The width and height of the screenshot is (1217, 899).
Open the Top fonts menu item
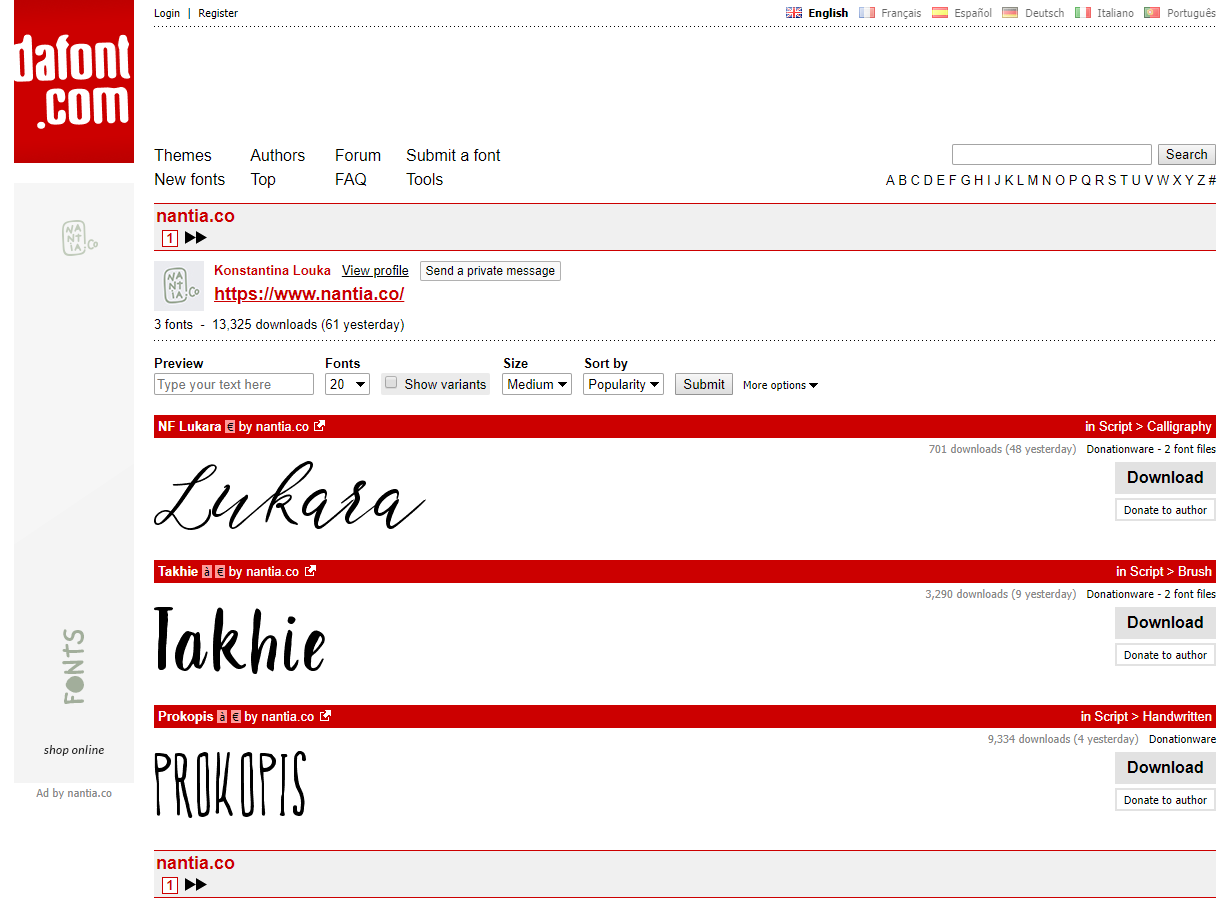[263, 179]
